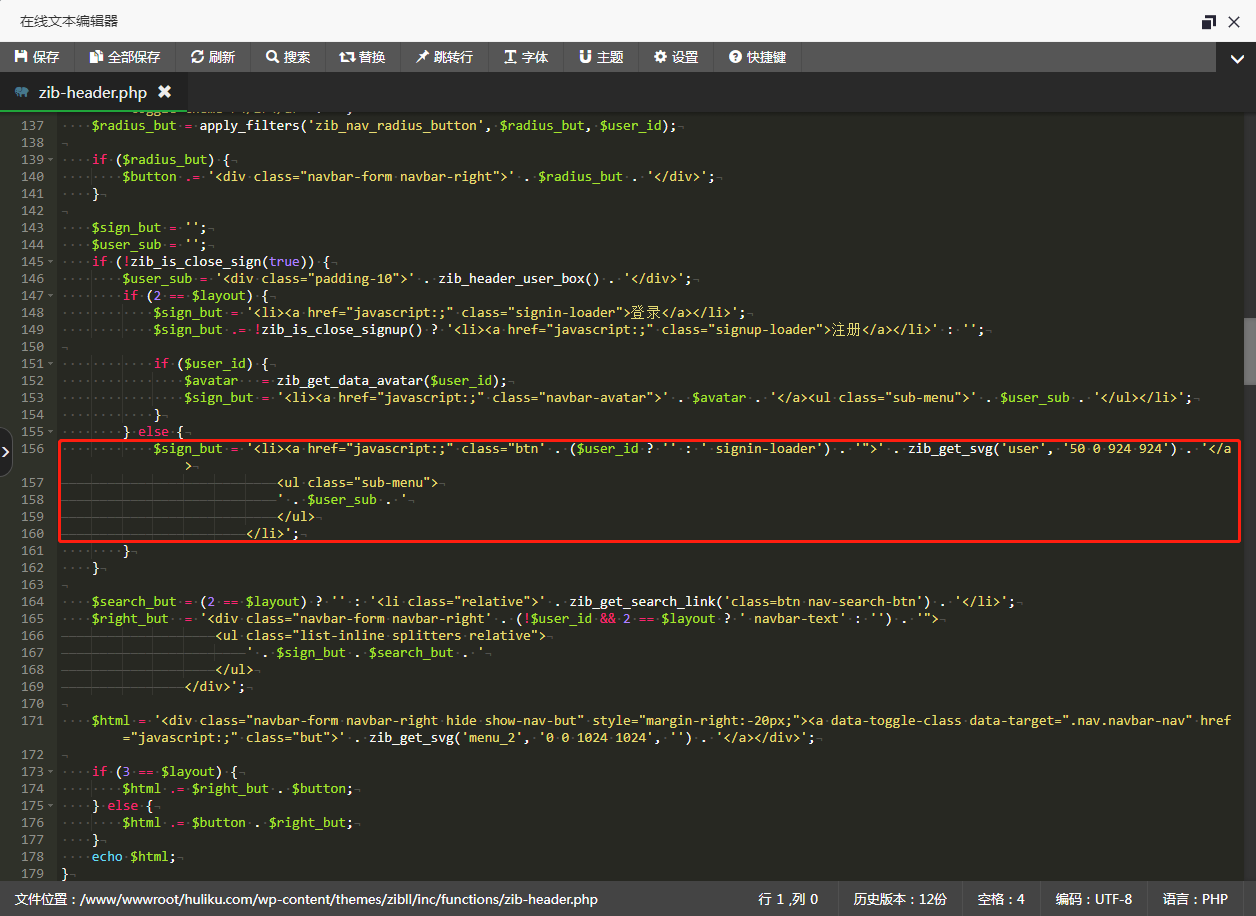Change the encoding UTF-8 in status bar

click(x=1093, y=899)
